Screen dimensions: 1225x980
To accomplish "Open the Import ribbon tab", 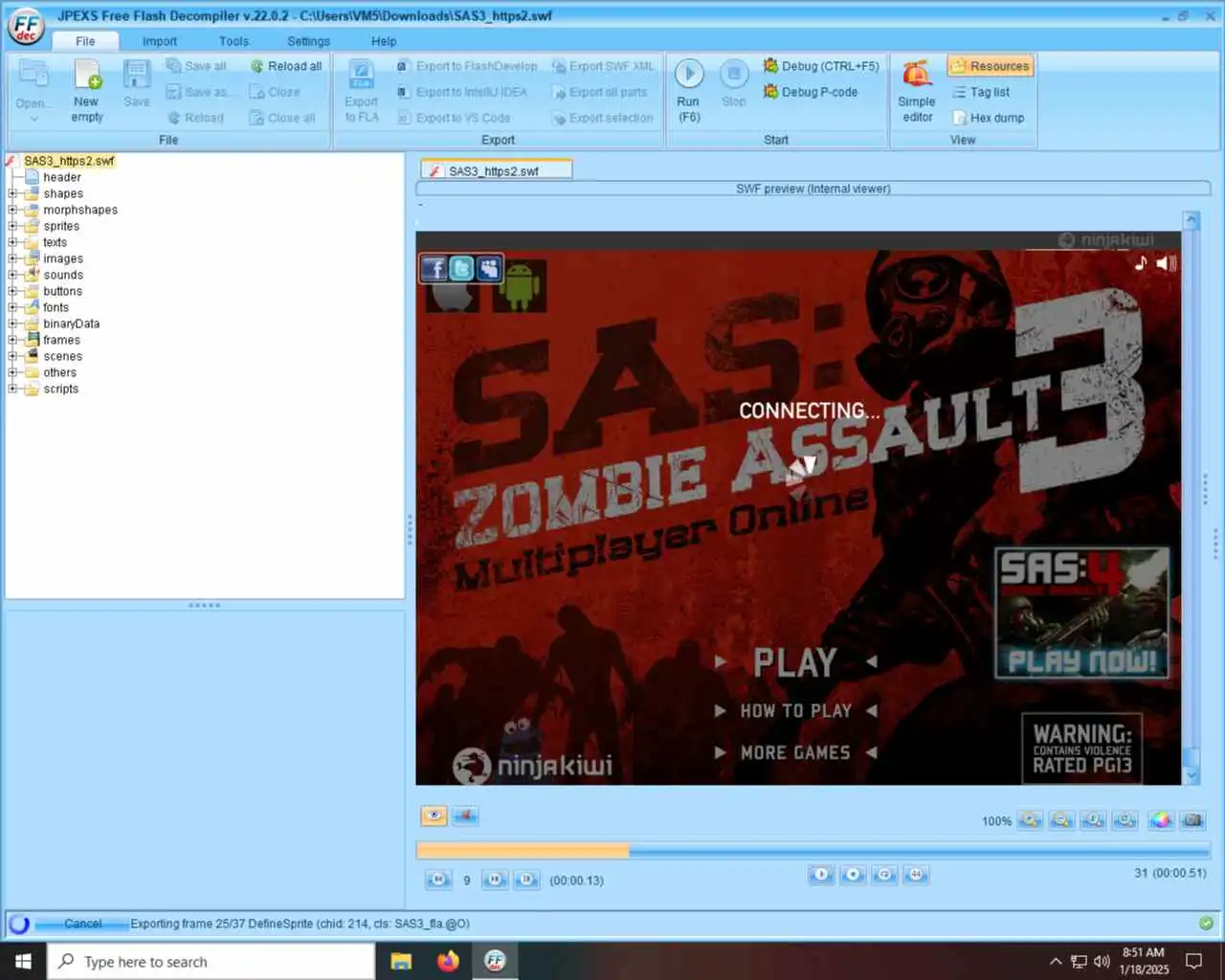I will point(160,41).
